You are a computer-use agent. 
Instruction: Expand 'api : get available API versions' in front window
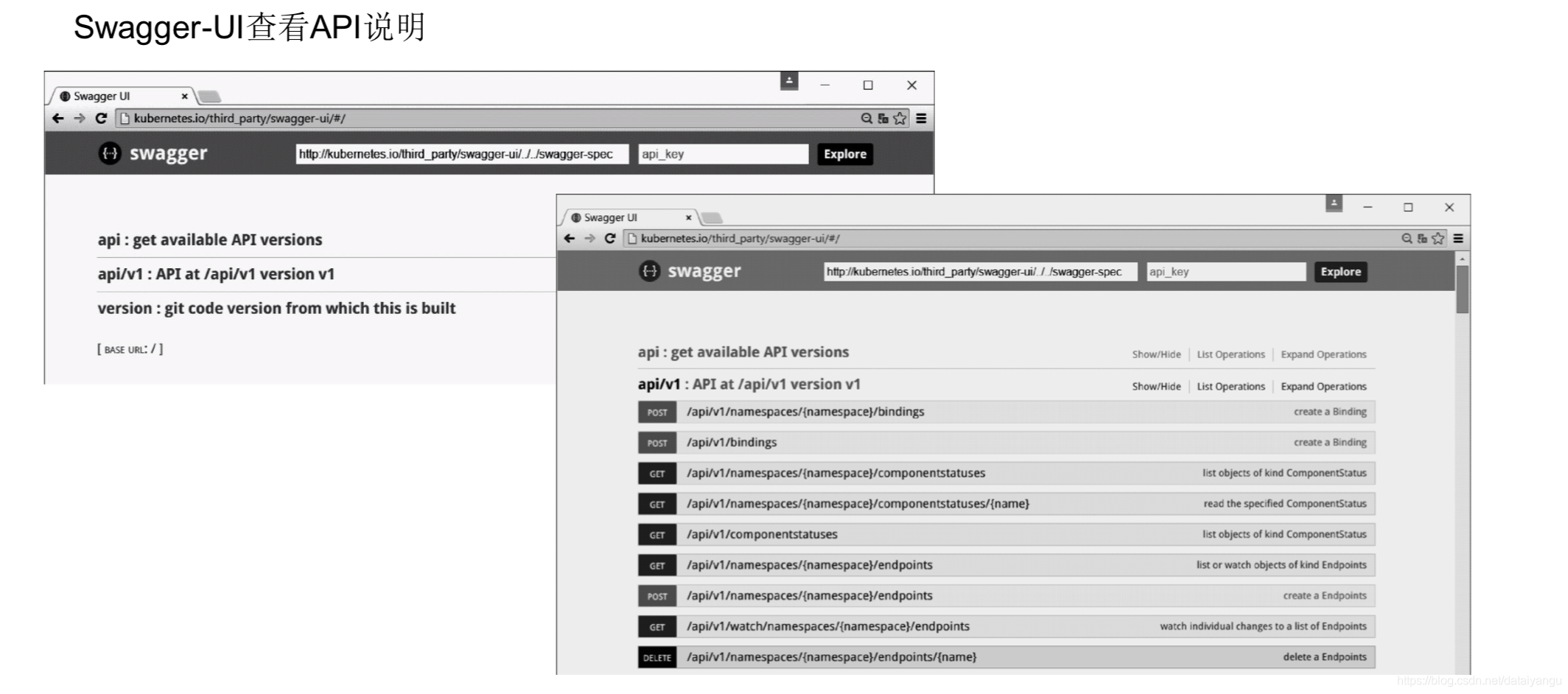(743, 352)
